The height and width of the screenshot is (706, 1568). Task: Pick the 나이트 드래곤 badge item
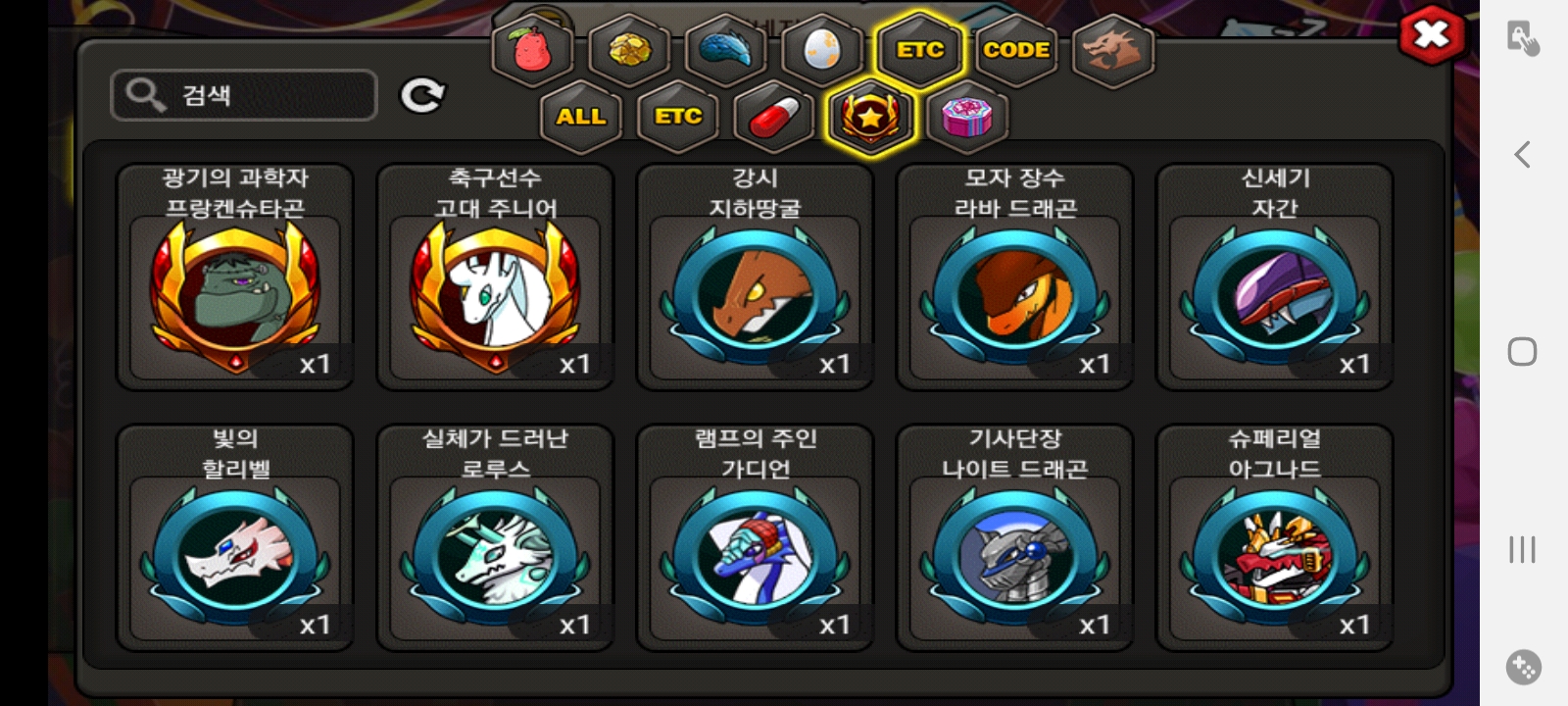click(x=1015, y=538)
